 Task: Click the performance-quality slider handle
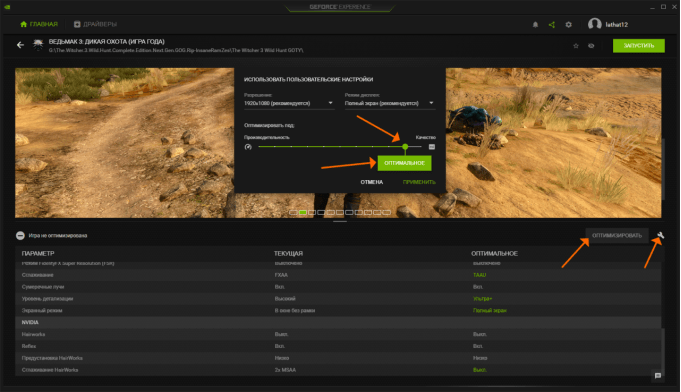click(x=405, y=147)
